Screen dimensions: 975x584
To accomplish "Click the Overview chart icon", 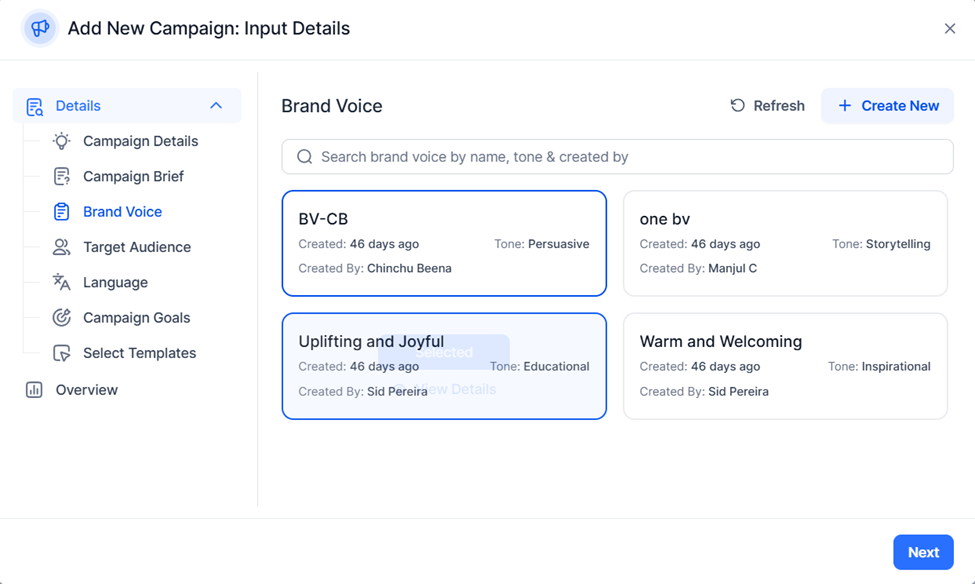I will point(34,390).
